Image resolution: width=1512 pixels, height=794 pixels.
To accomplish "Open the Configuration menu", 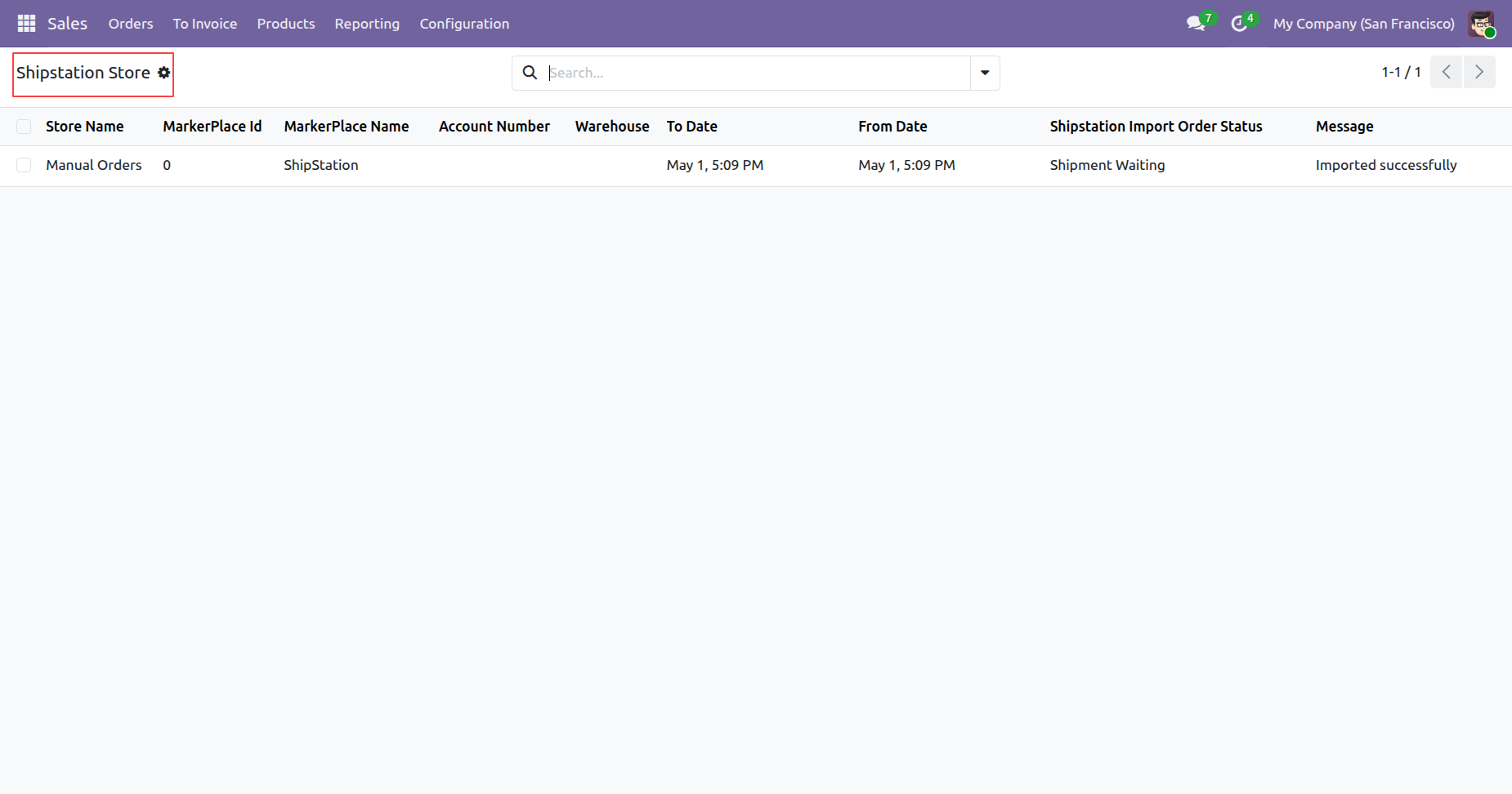I will pos(464,24).
